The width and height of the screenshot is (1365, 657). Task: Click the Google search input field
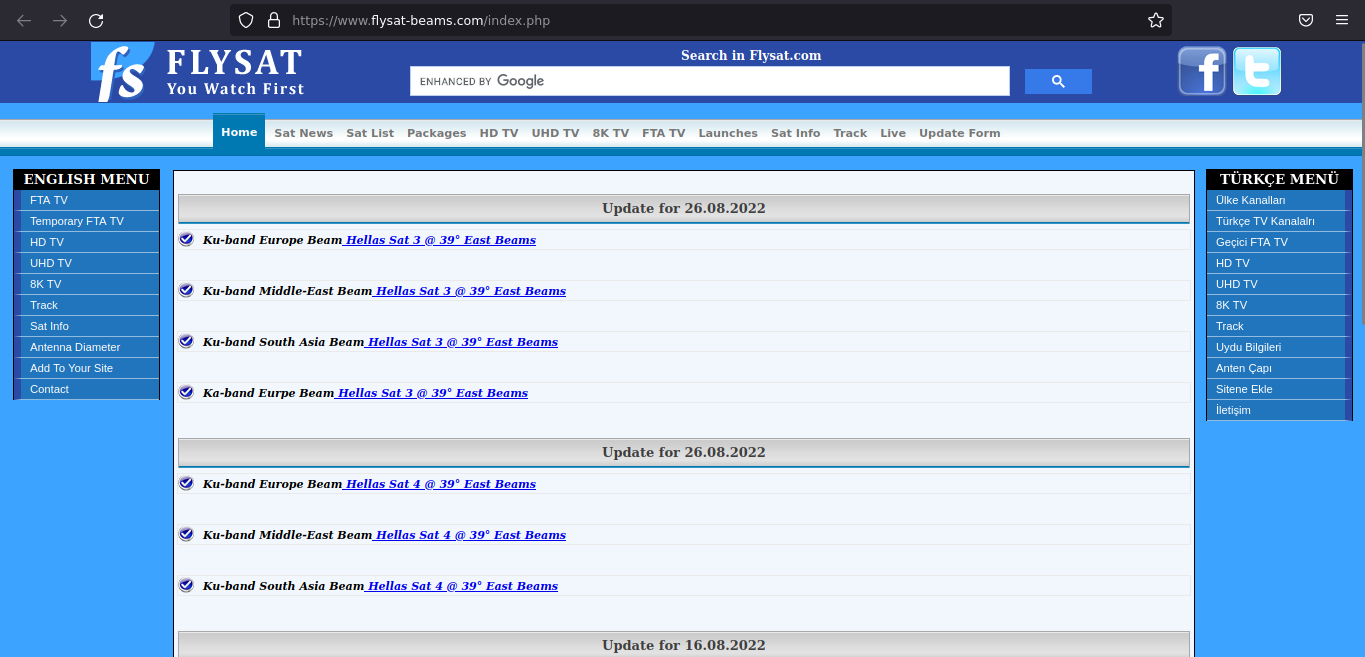[x=710, y=81]
